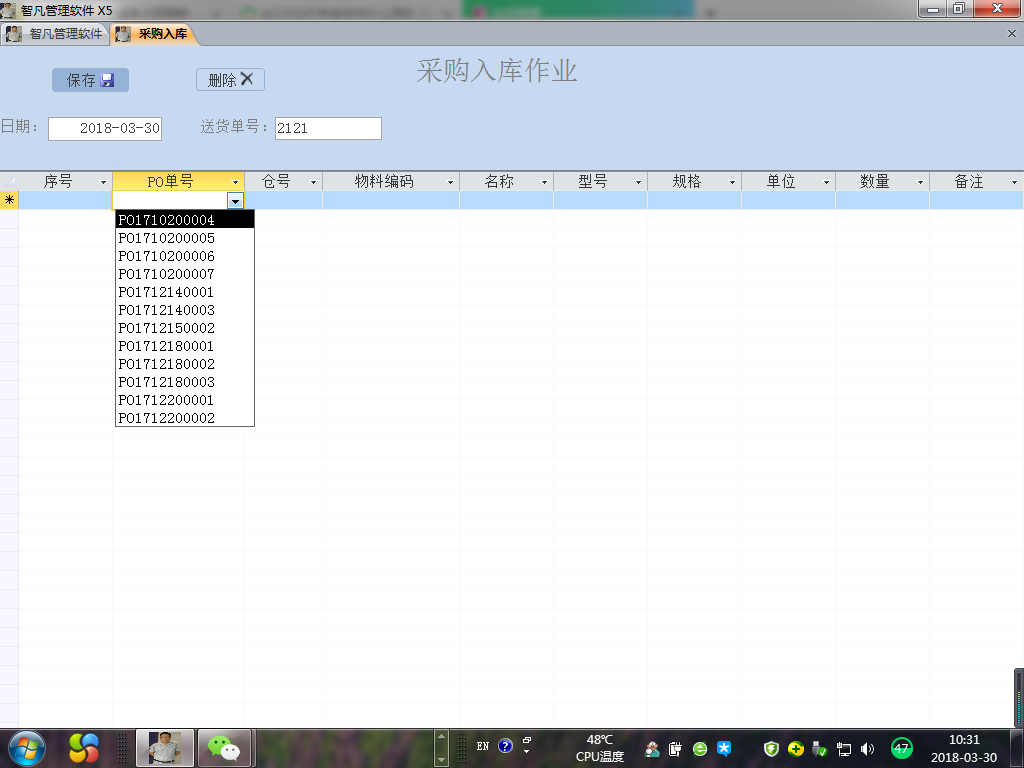1024x768 pixels.
Task: Click the 数量 cell in the new row
Action: tap(882, 200)
